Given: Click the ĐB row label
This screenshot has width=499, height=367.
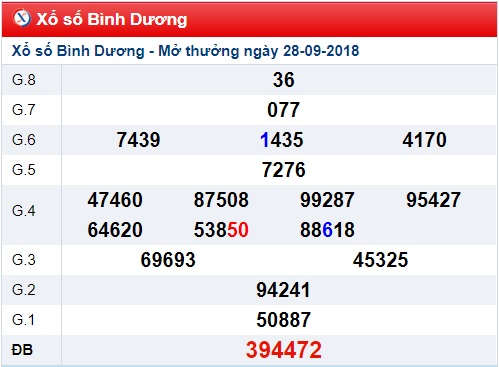Looking at the screenshot, I should pyautogui.click(x=22, y=350).
